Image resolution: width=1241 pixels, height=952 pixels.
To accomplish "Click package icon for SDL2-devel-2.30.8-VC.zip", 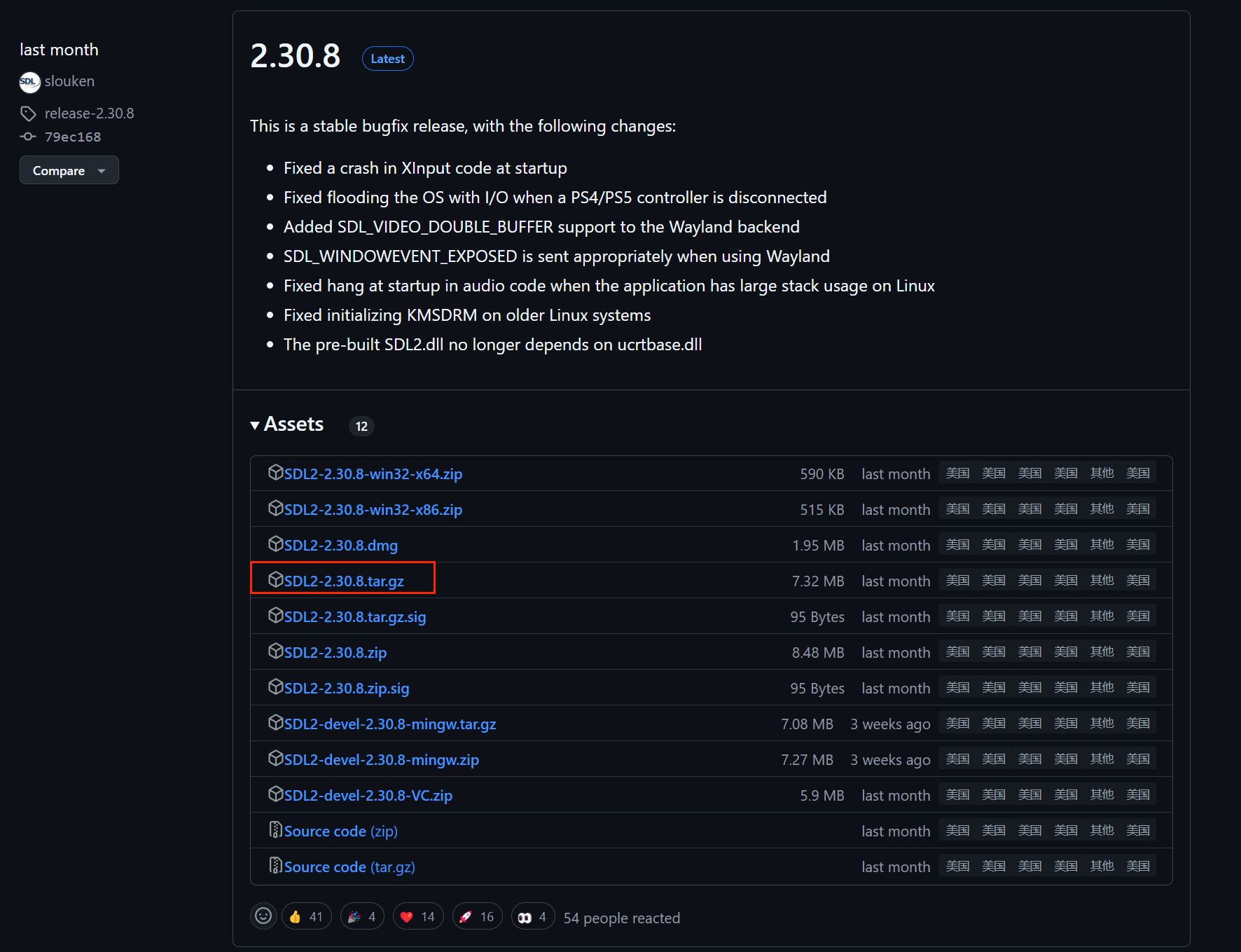I will click(275, 794).
